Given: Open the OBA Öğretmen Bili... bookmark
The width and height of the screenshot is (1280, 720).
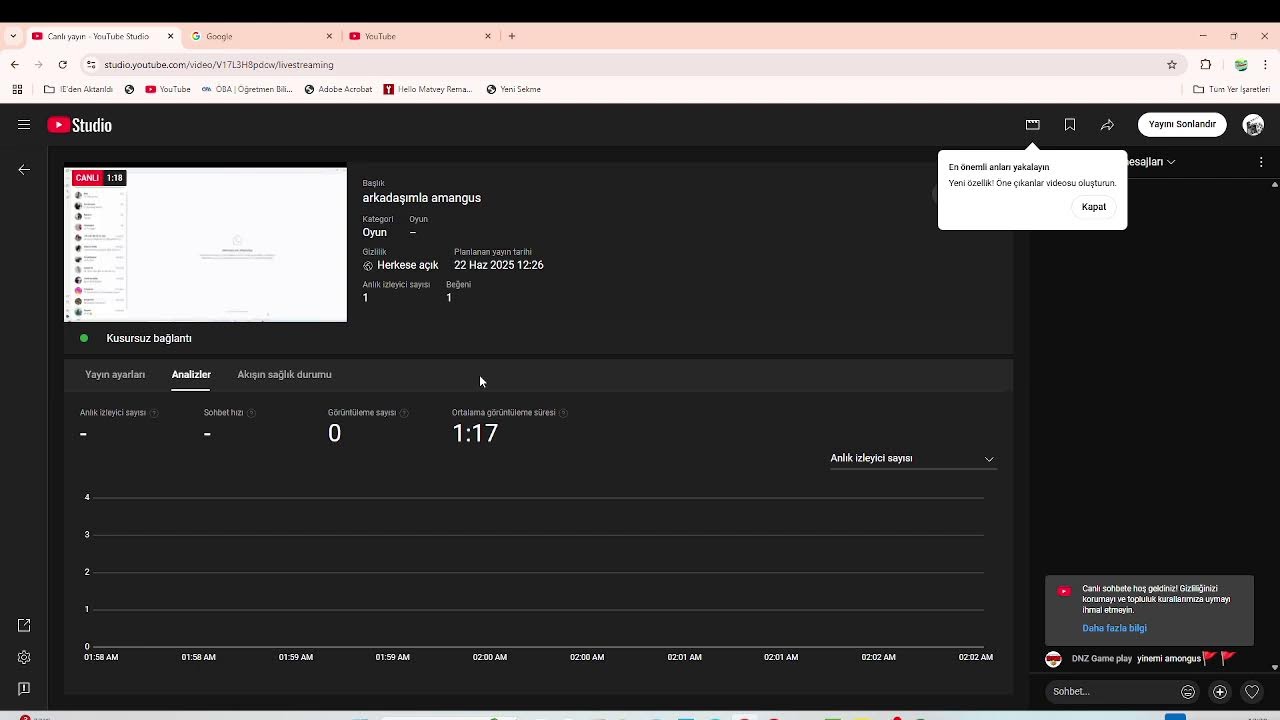Looking at the screenshot, I should tap(247, 89).
